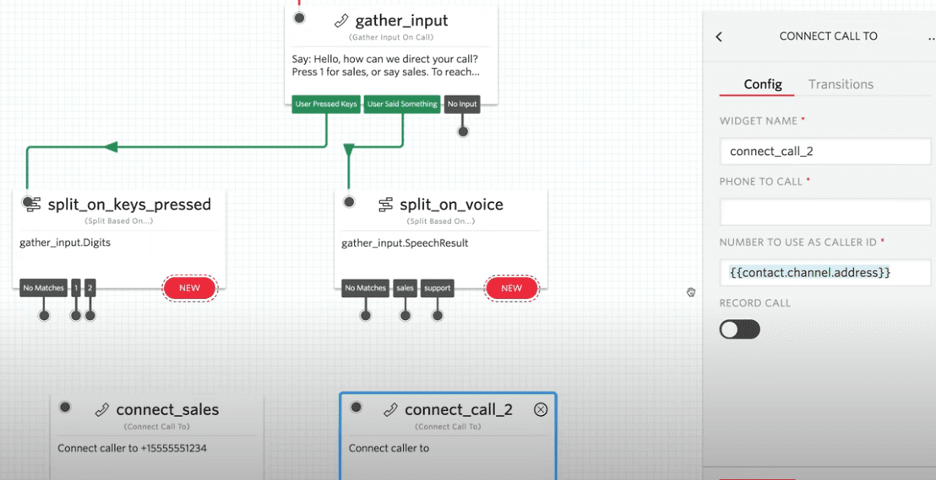Screen dimensions: 936x480
Task: Click the No Input transition label
Action: (x=462, y=104)
